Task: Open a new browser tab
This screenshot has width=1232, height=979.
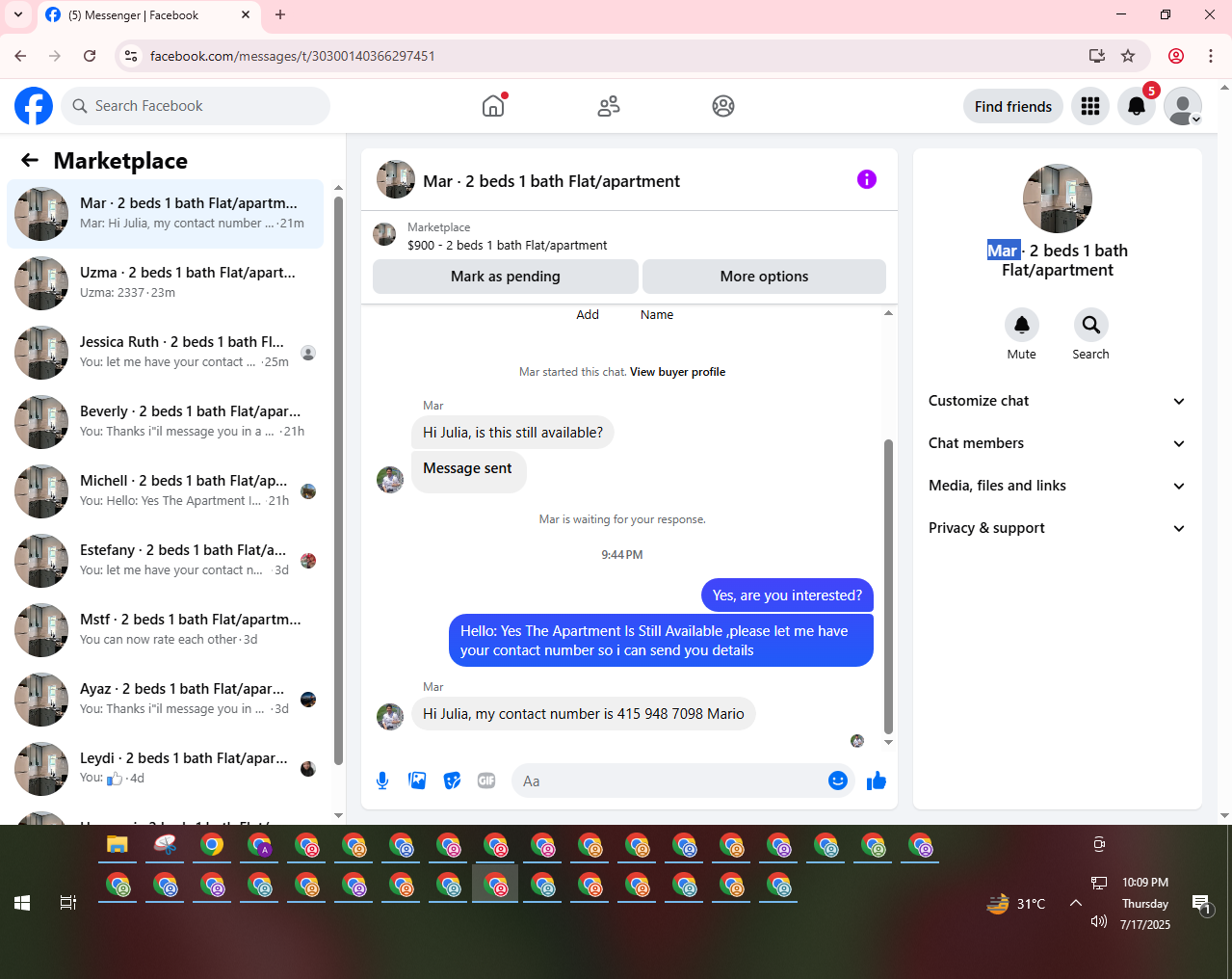Action: coord(280,14)
